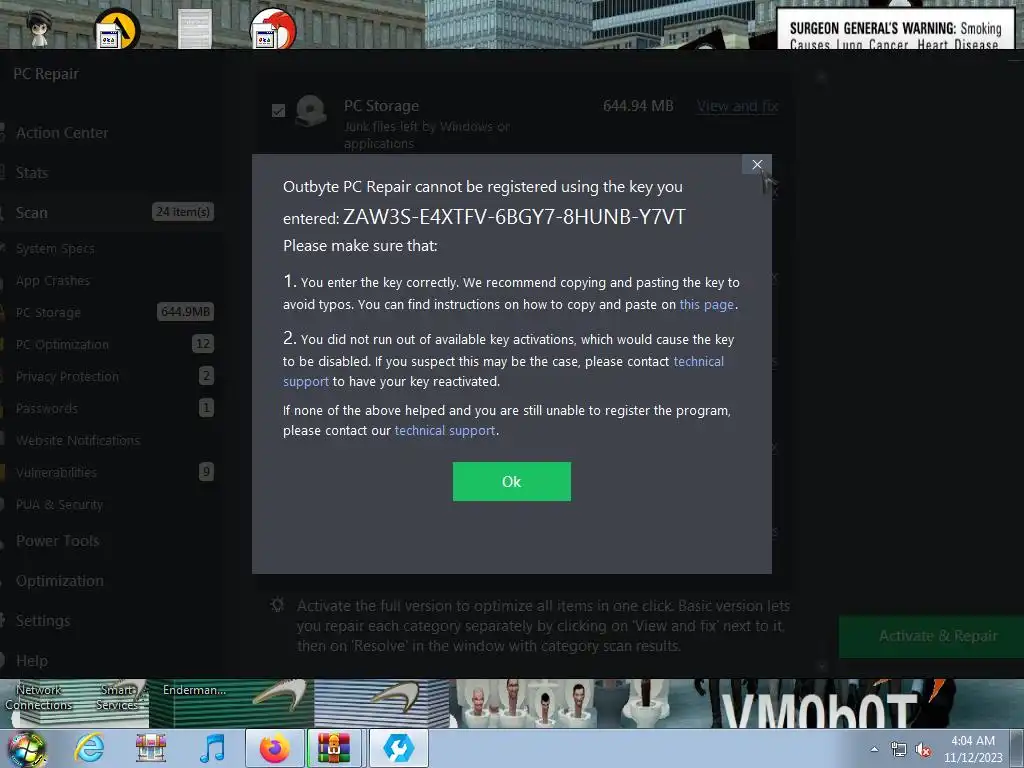Open Help in sidebar

(31, 660)
